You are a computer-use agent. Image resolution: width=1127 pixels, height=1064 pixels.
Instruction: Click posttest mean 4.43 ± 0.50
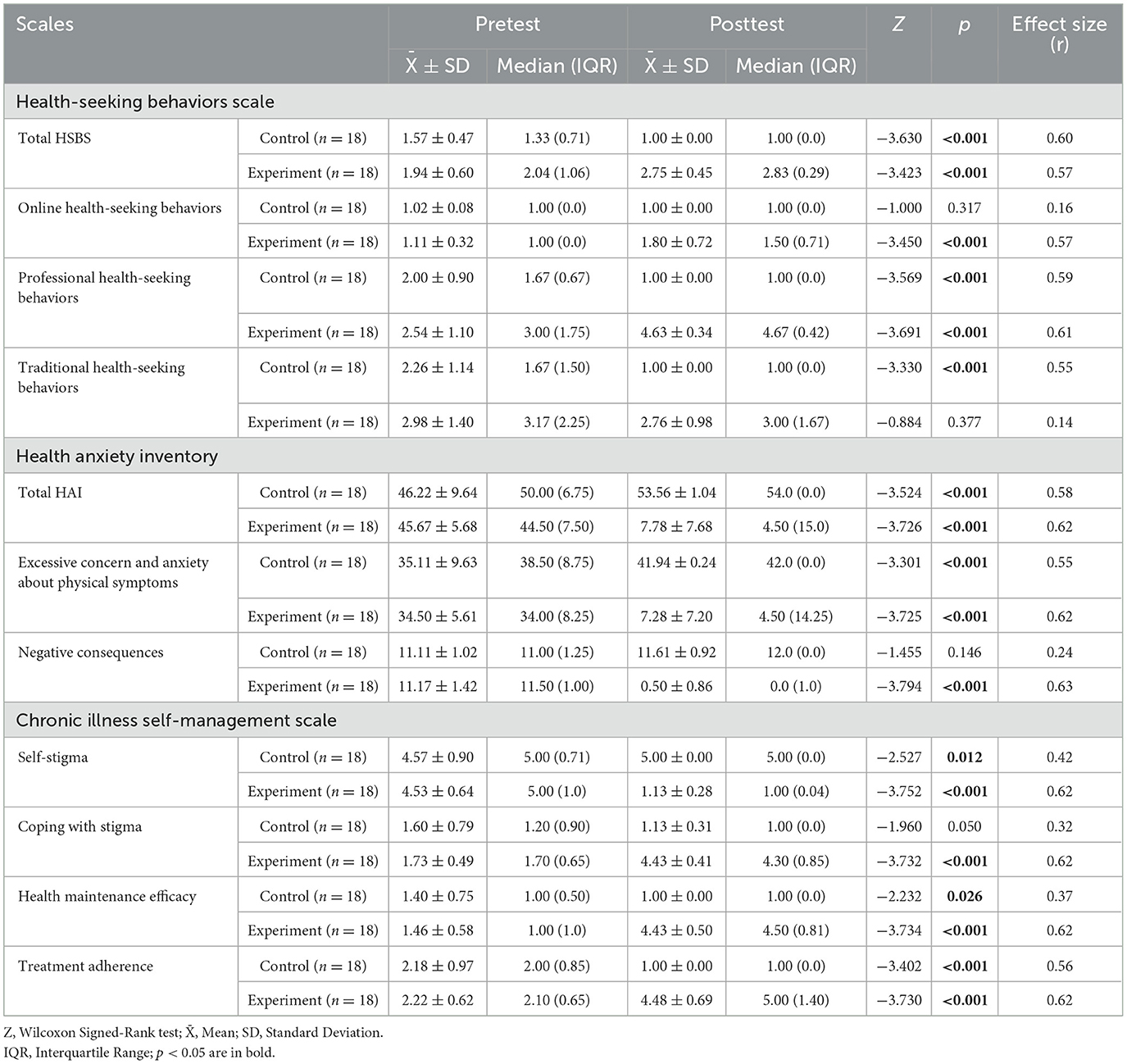click(677, 931)
